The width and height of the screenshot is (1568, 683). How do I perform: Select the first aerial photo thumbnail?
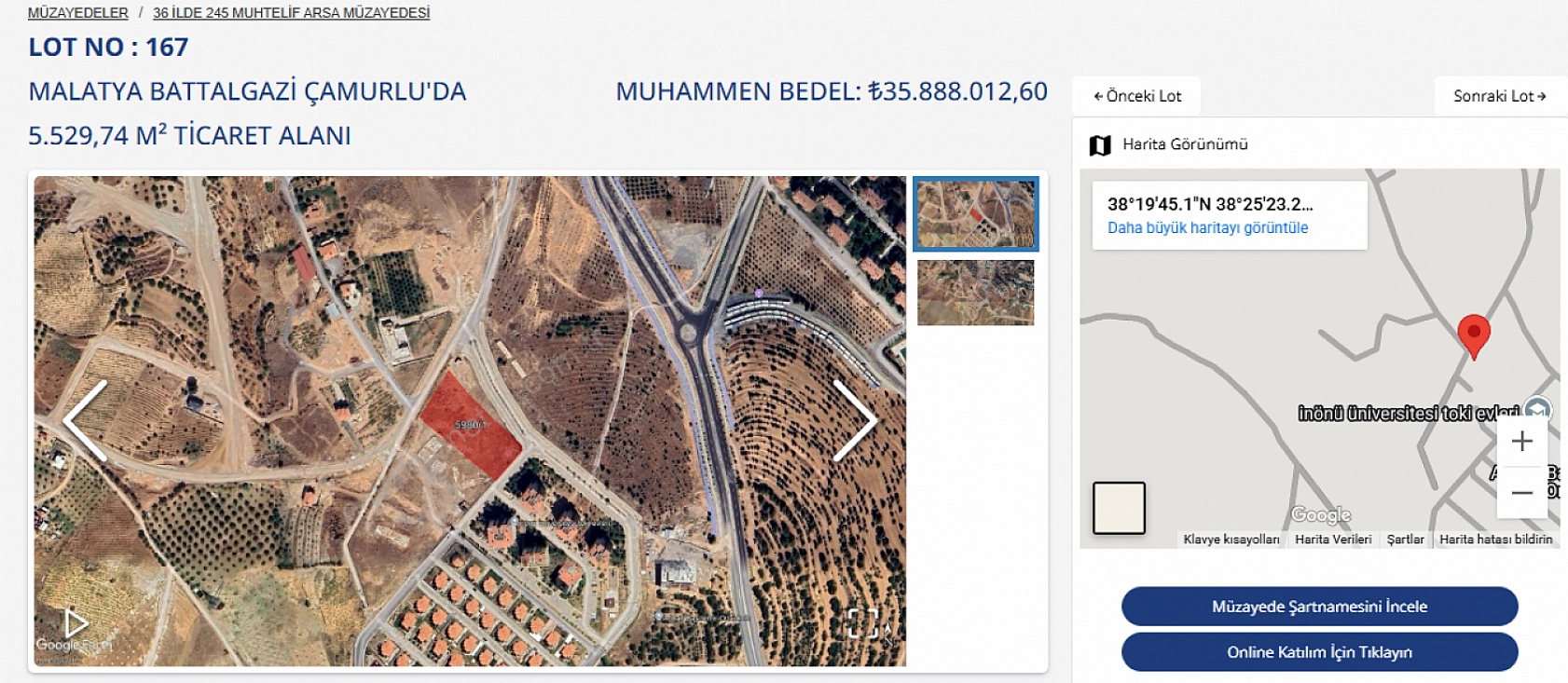tap(975, 214)
